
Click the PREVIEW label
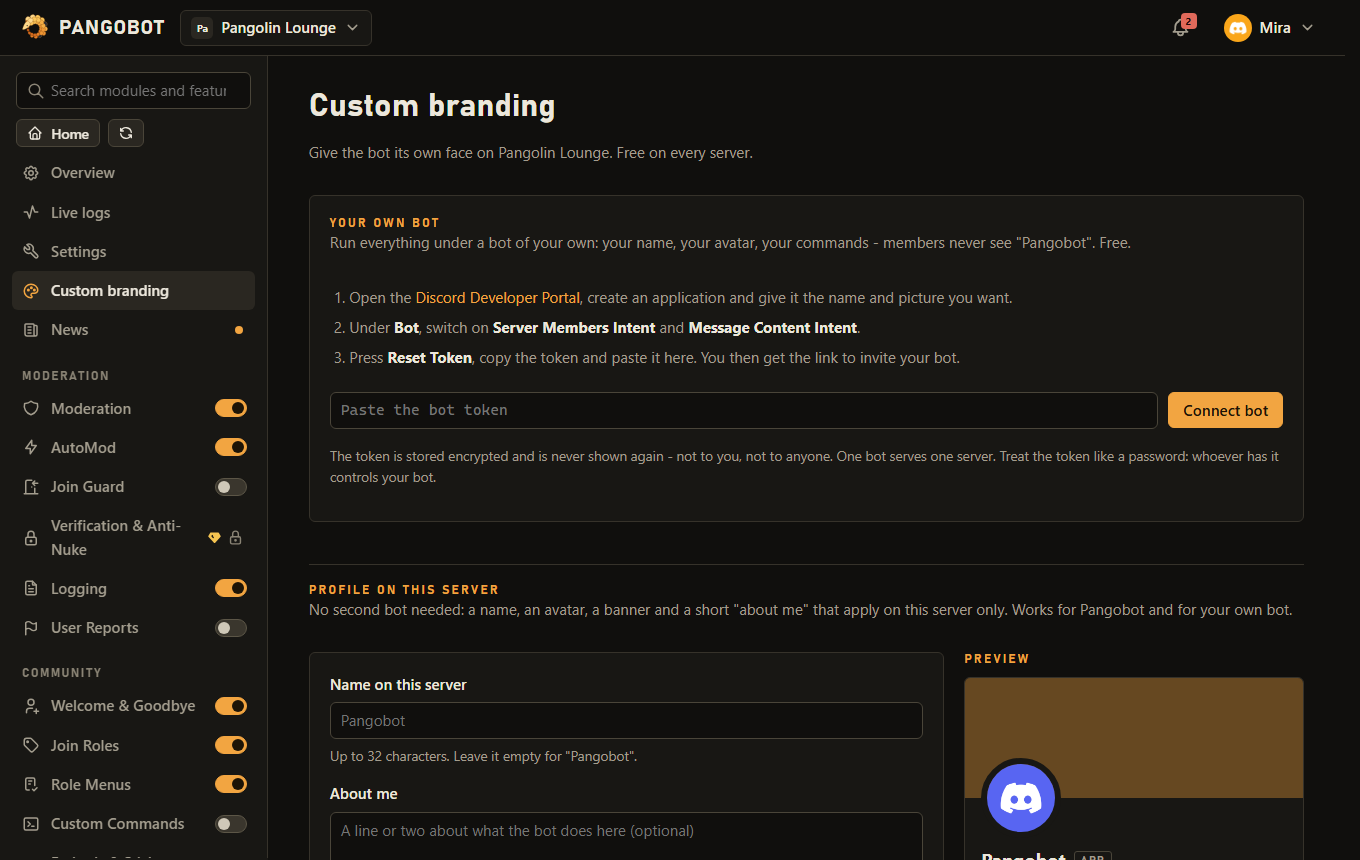pos(997,659)
